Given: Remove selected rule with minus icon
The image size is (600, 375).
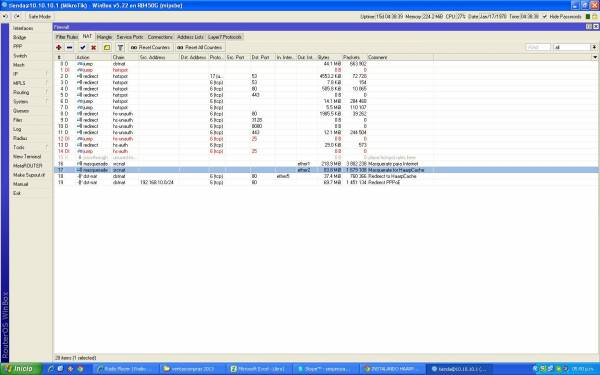Looking at the screenshot, I should pyautogui.click(x=69, y=47).
